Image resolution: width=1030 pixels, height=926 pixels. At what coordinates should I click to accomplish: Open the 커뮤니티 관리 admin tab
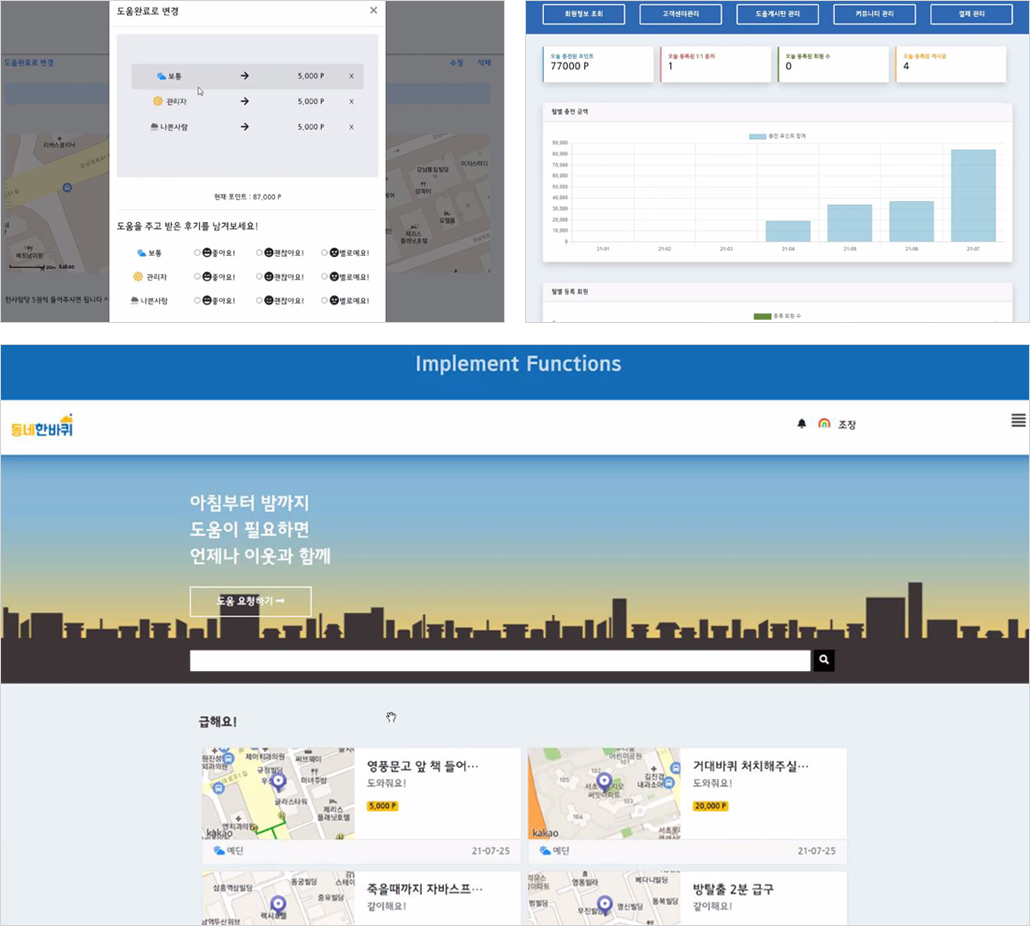[x=874, y=14]
